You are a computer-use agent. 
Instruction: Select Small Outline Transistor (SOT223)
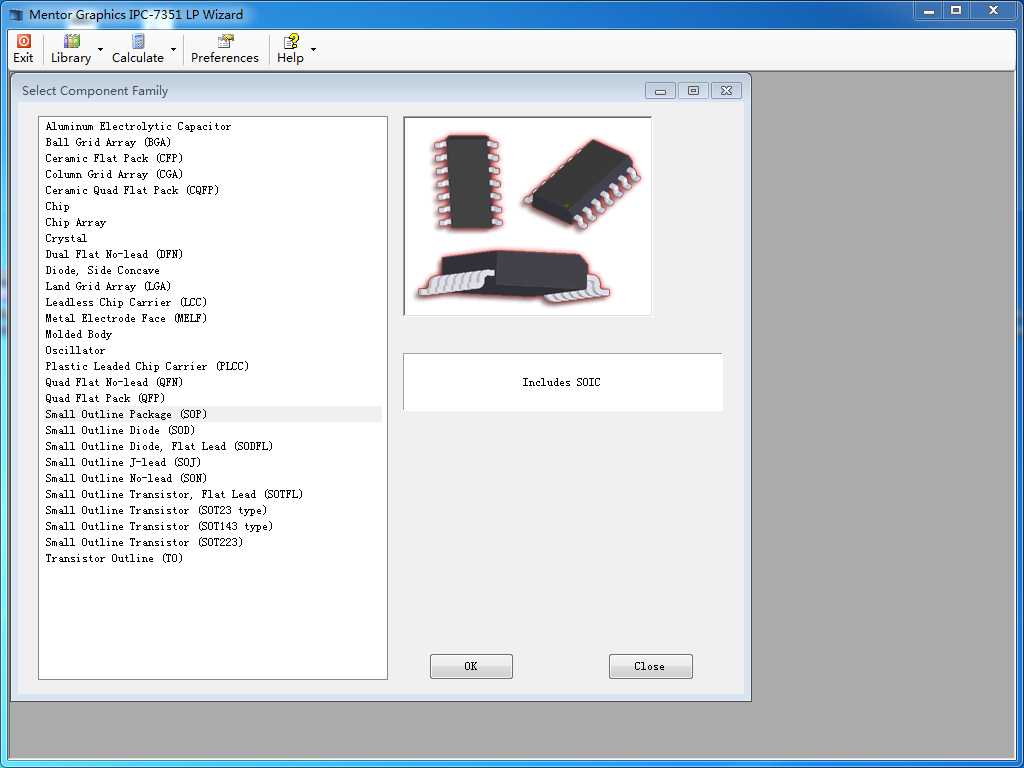click(210, 542)
